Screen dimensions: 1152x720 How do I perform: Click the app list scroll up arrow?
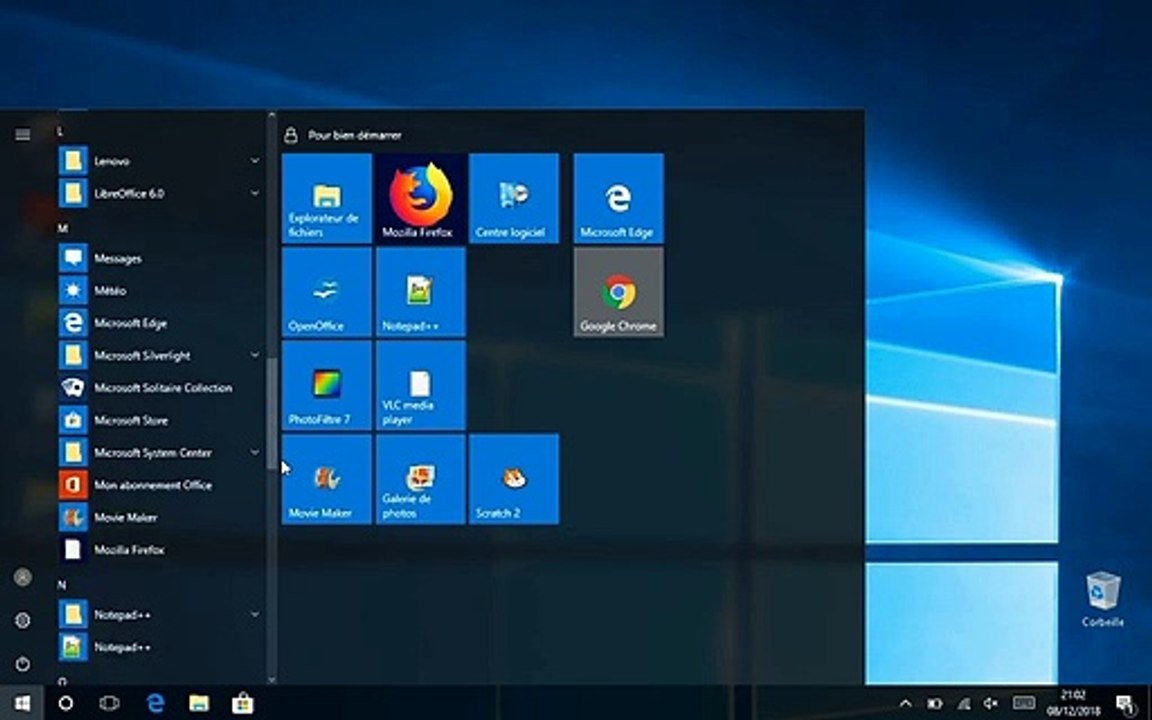pos(272,115)
